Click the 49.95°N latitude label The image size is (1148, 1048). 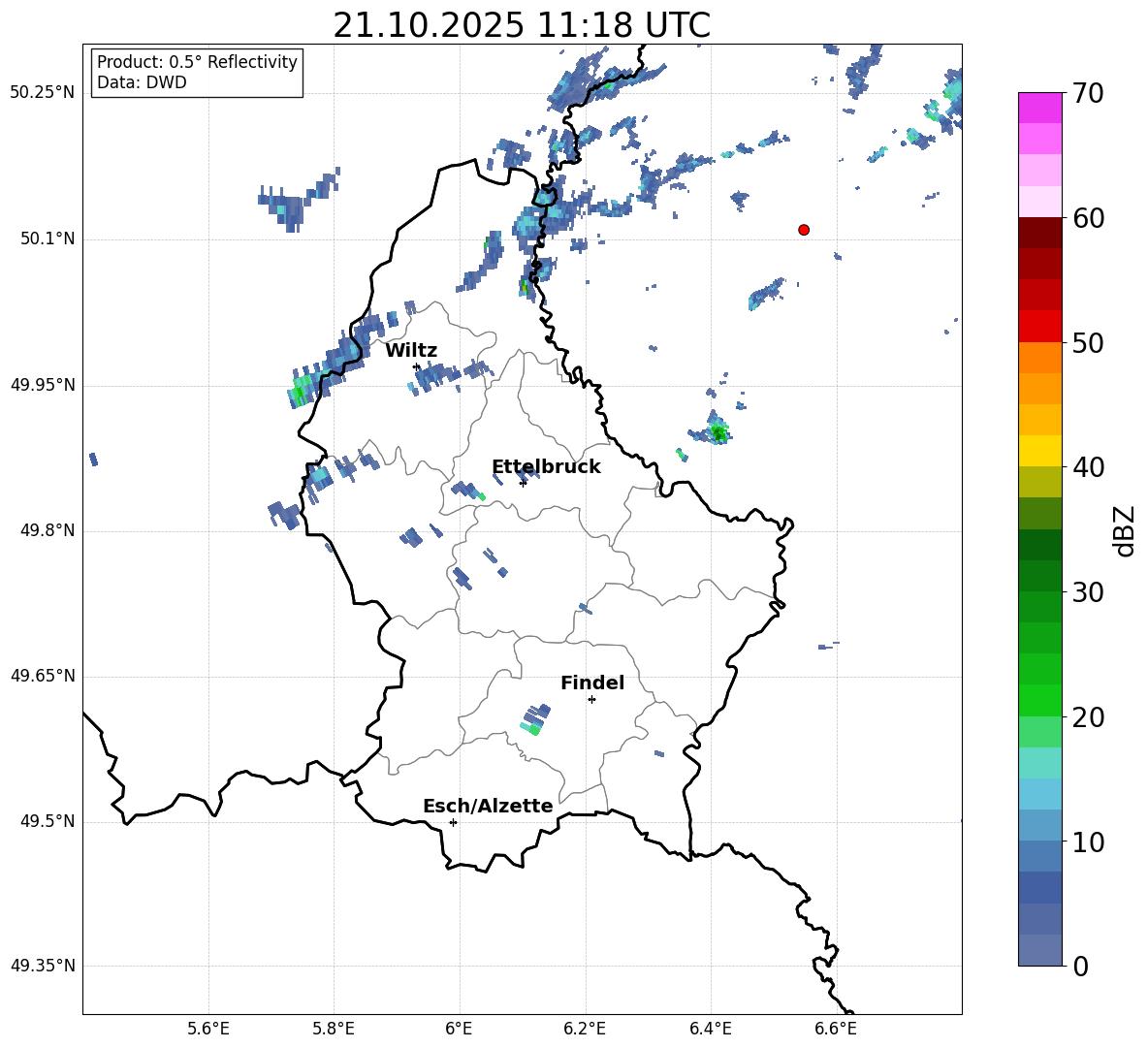click(x=44, y=385)
